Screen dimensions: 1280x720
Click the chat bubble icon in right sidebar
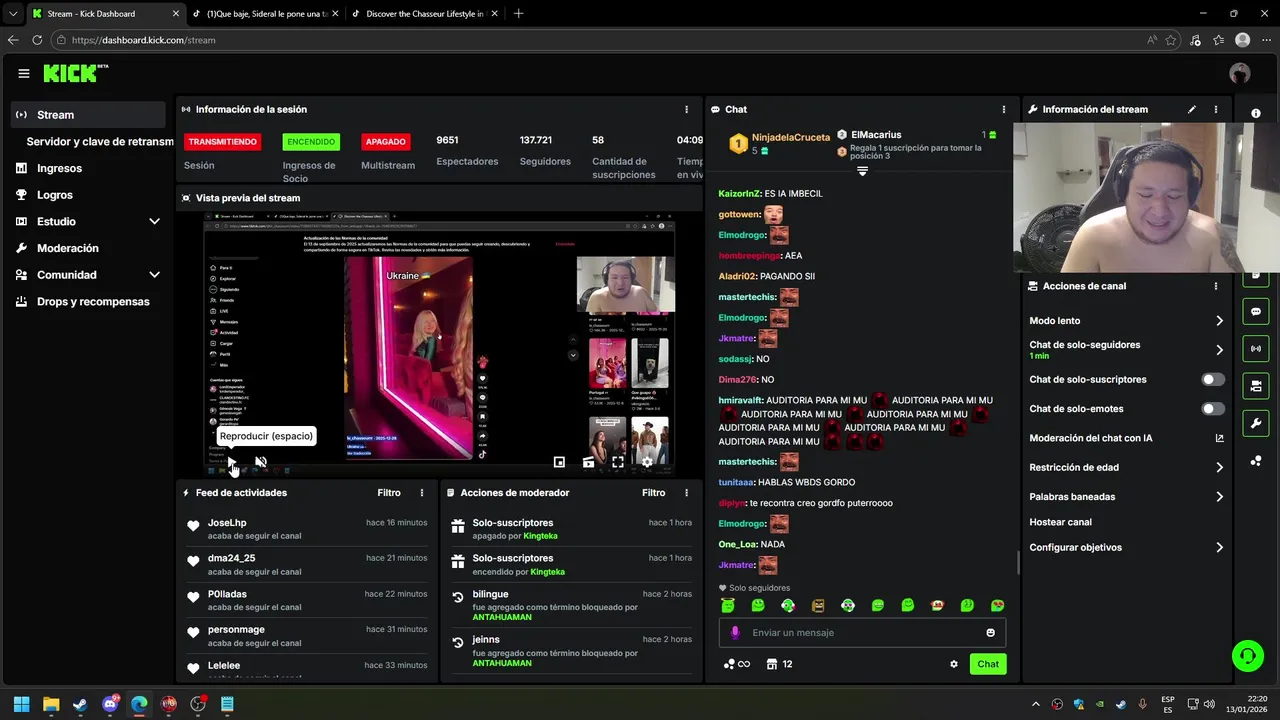point(1256,312)
